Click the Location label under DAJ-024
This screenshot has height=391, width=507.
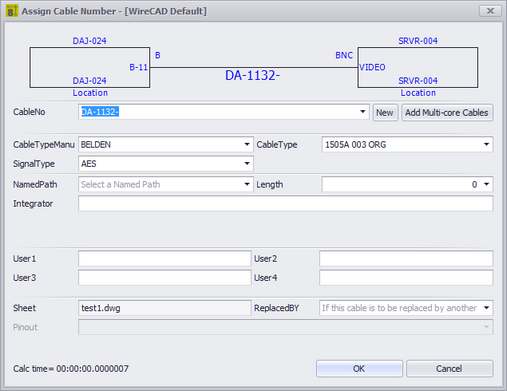(x=90, y=93)
